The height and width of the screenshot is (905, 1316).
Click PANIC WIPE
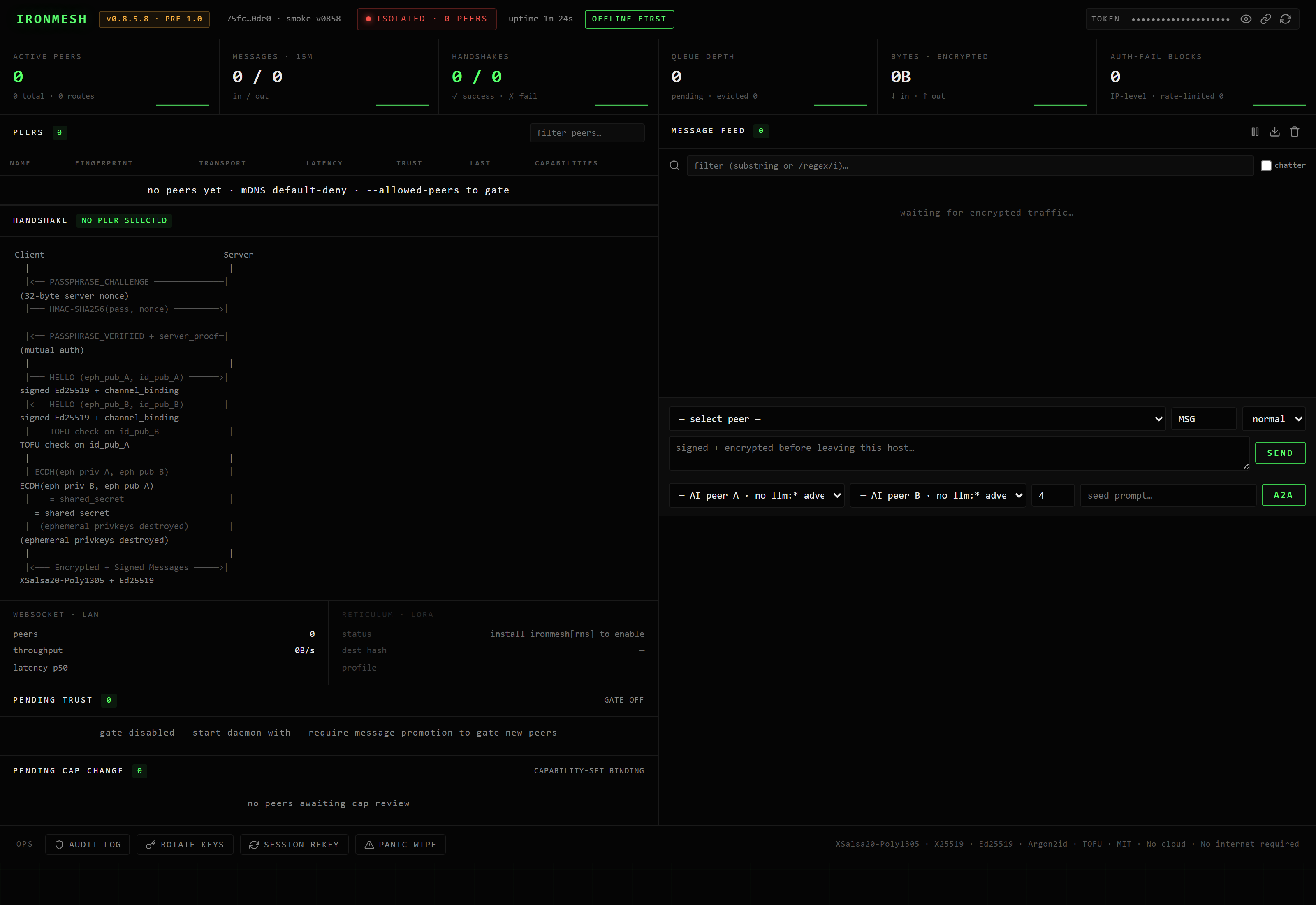pyautogui.click(x=400, y=845)
